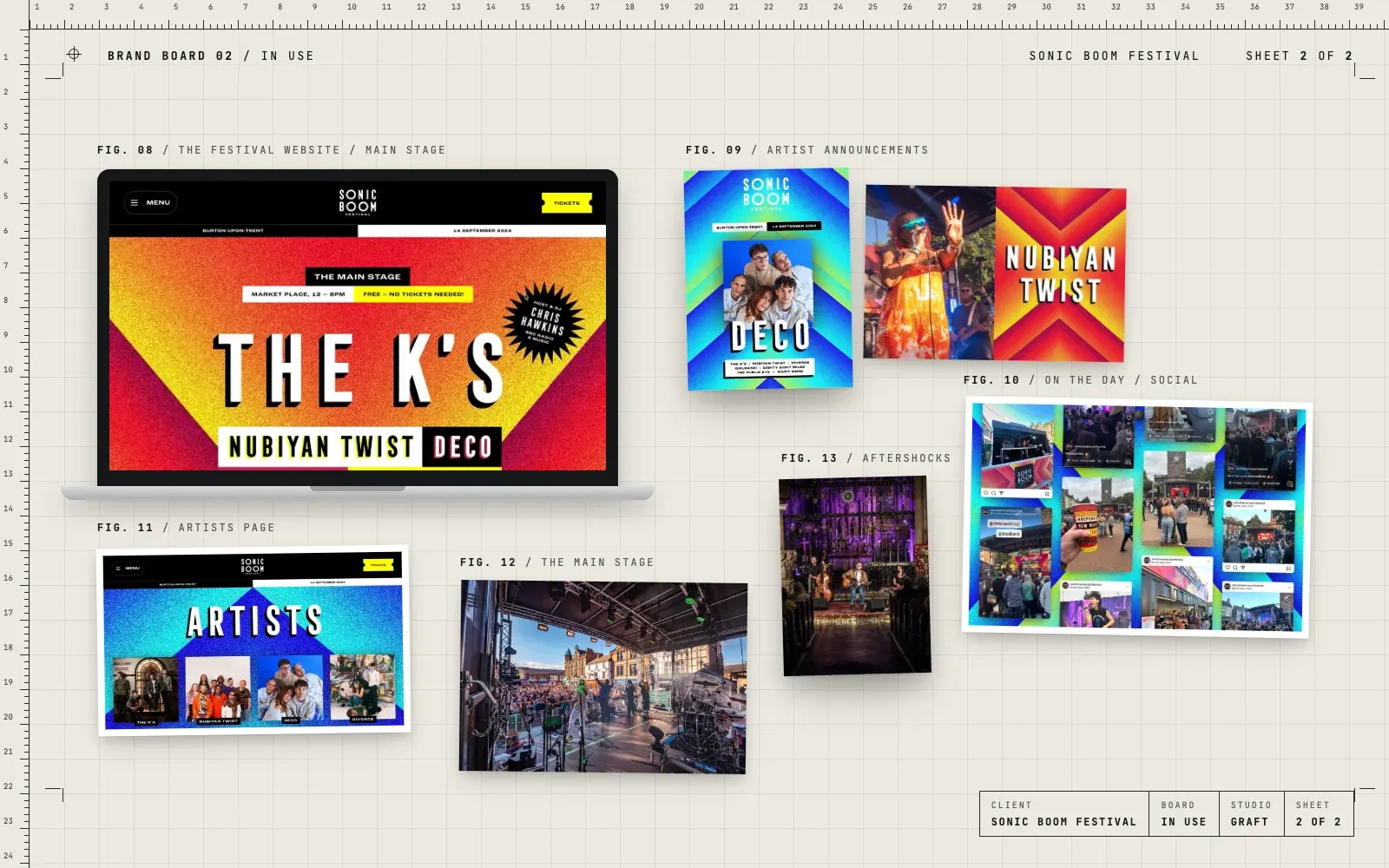Select FIG. 11 artists page caption
Image resolution: width=1389 pixels, height=868 pixels.
coord(186,528)
